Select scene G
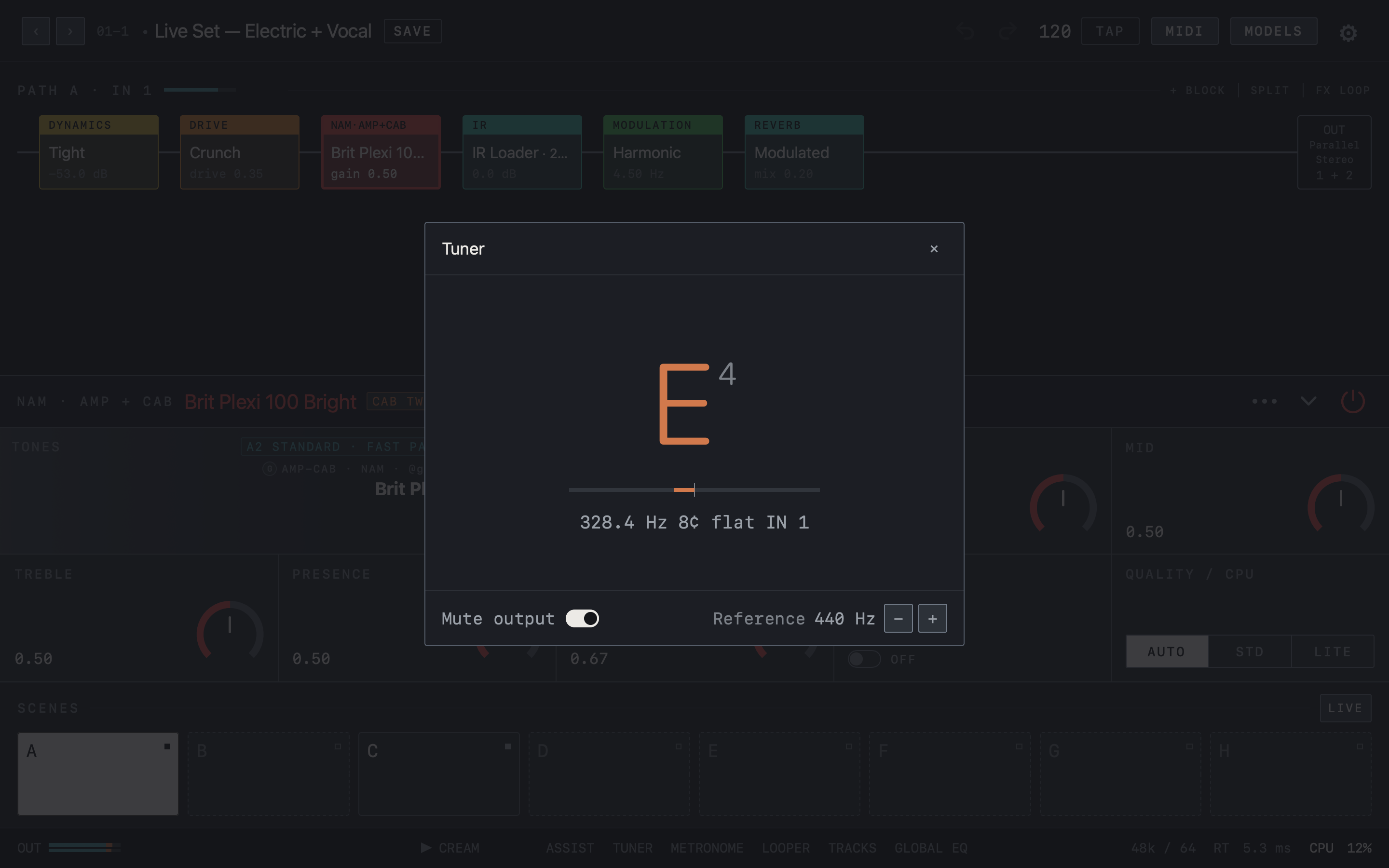The image size is (1389, 868). [1120, 773]
